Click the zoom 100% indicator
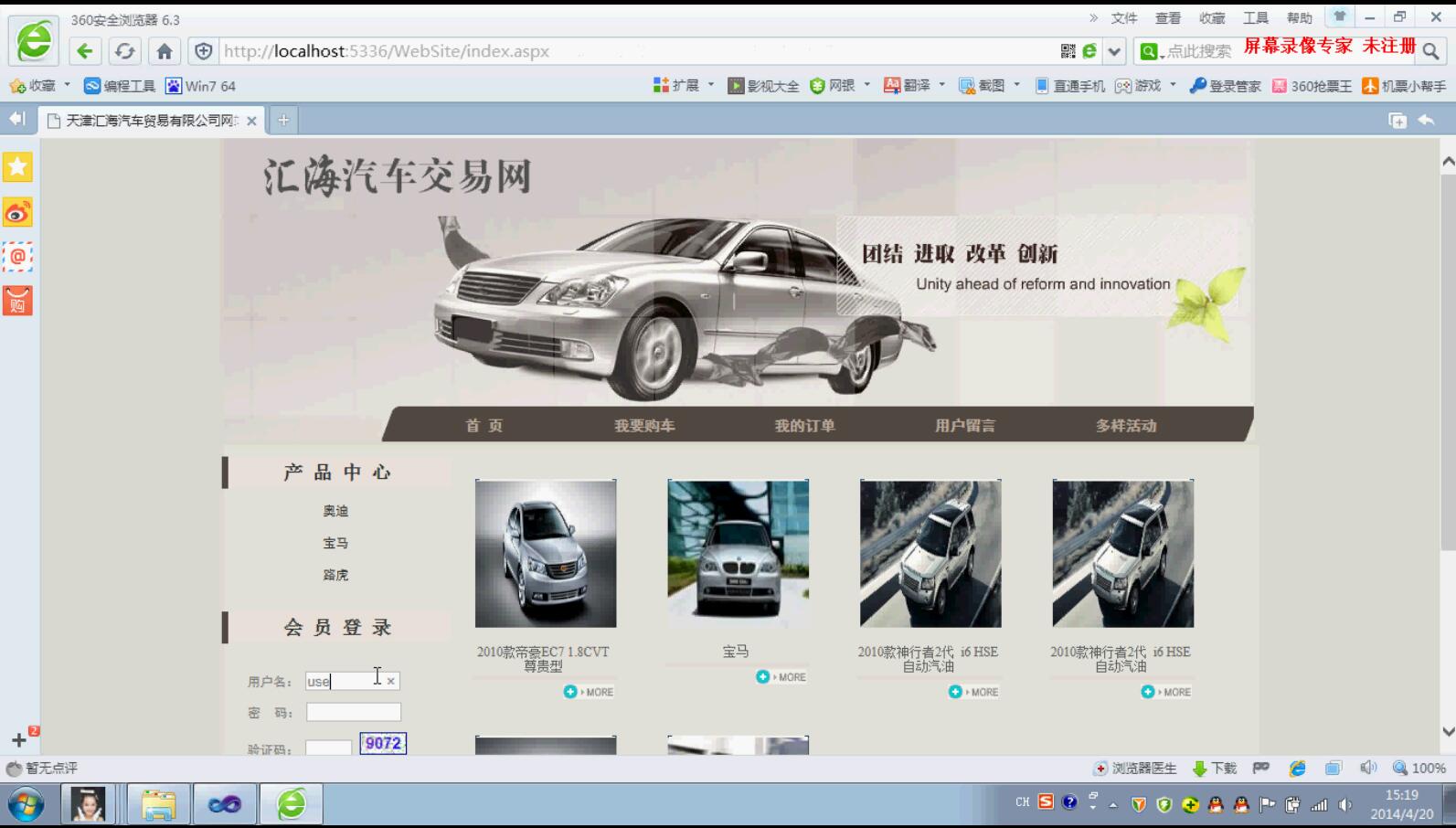Screen dimensions: 1456x828 point(1419,769)
